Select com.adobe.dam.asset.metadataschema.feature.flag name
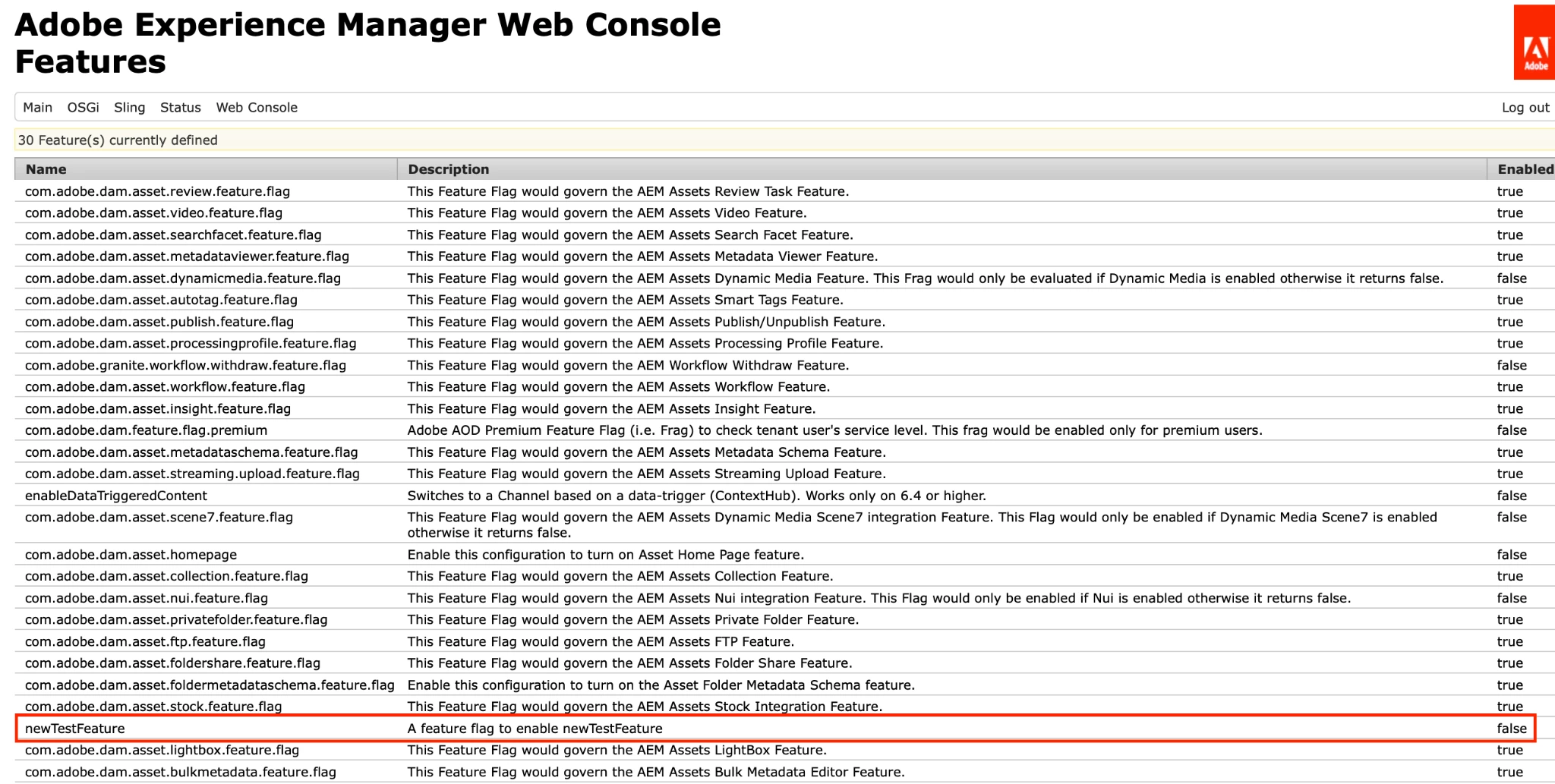 pos(191,452)
